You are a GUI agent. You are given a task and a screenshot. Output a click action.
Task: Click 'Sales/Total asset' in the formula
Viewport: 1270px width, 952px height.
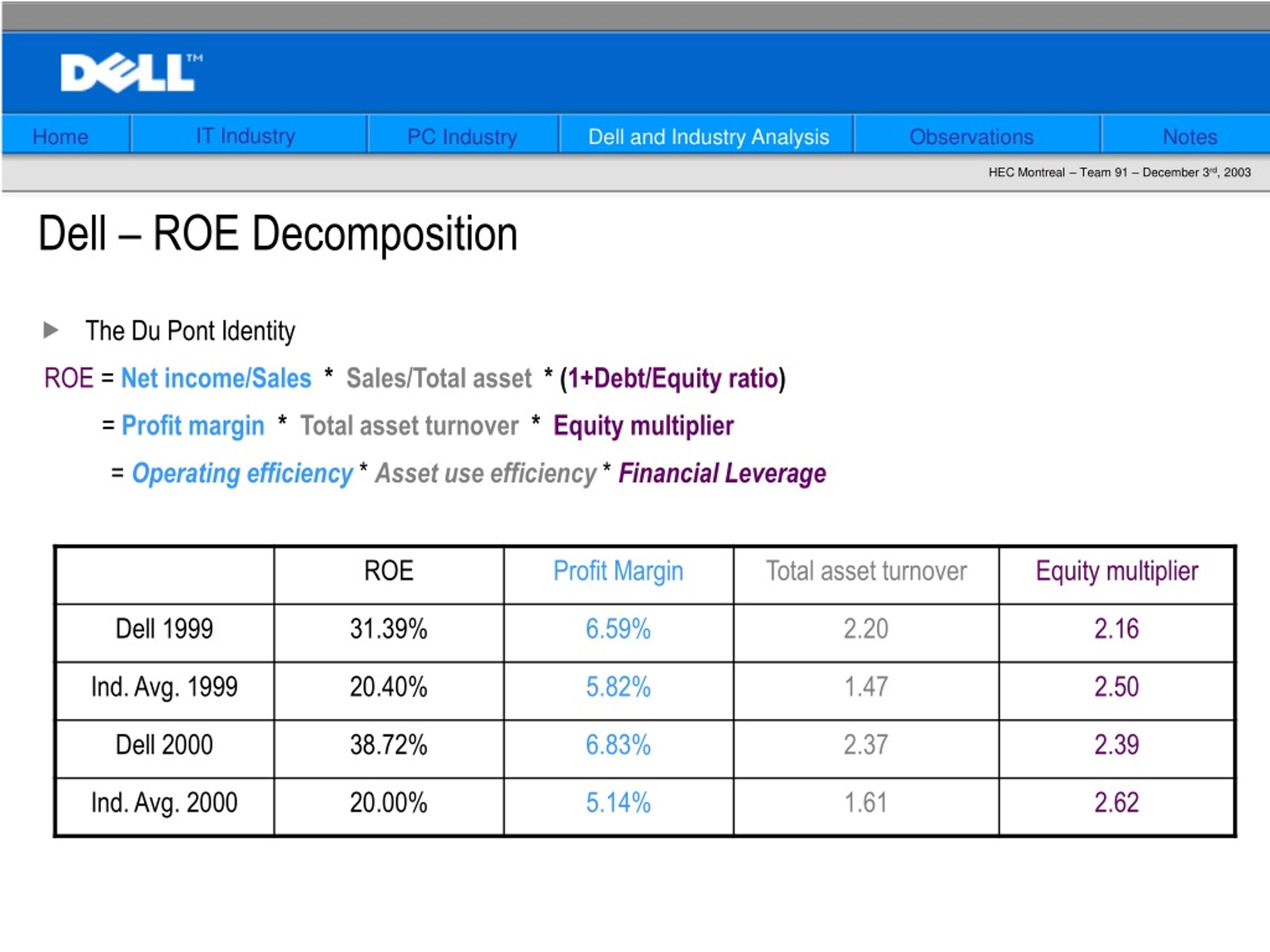pos(439,378)
